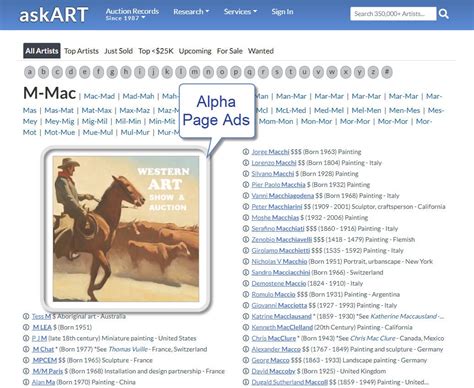Click the info icon beside M/M Paris
Viewport: 474px width, 388px height.
26,371
